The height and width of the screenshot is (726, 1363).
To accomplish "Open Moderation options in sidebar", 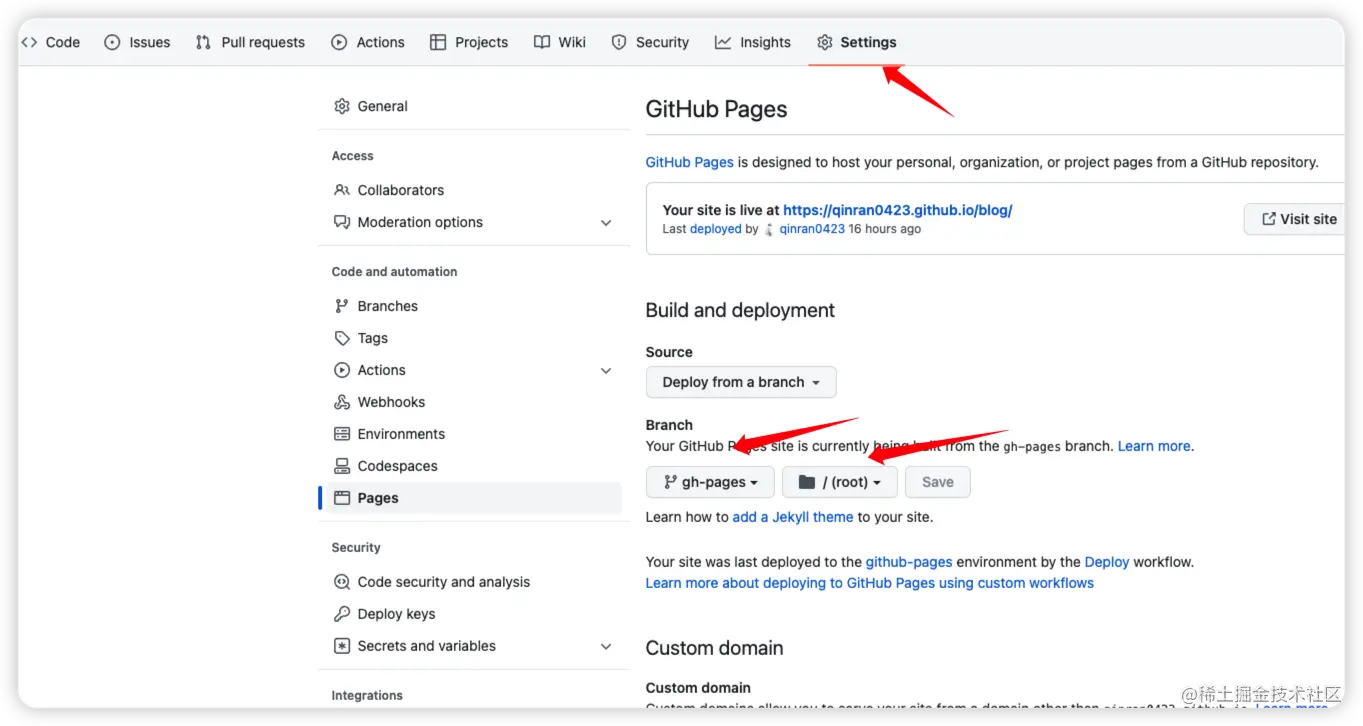I will (470, 222).
